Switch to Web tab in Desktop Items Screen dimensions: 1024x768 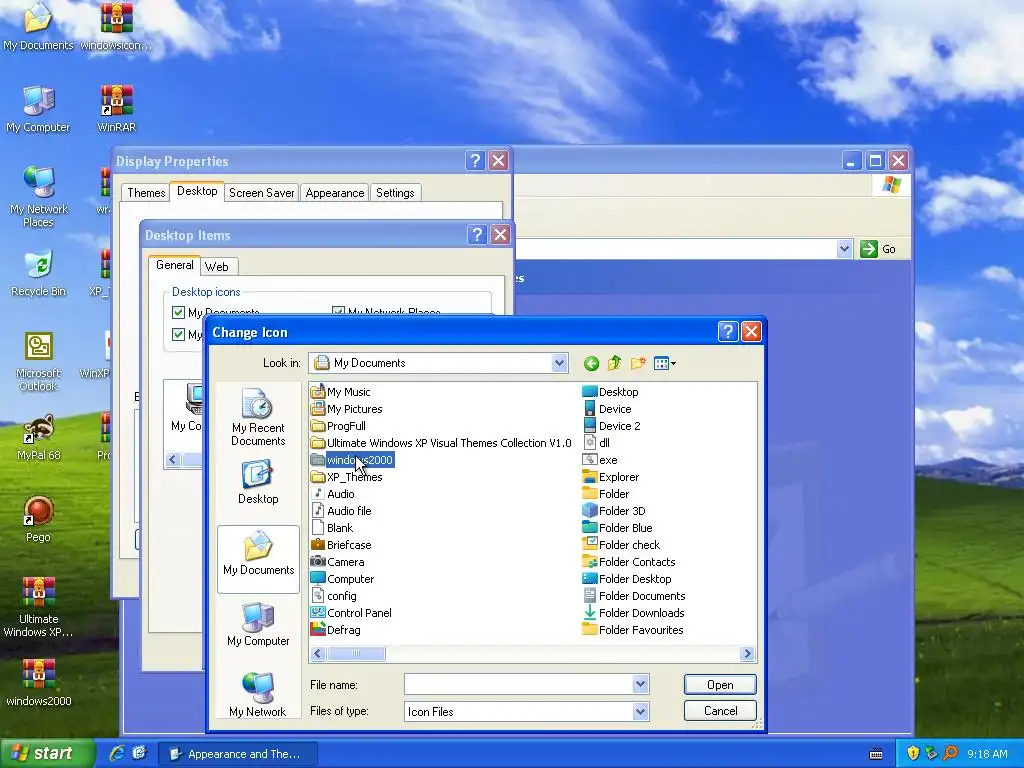(217, 266)
